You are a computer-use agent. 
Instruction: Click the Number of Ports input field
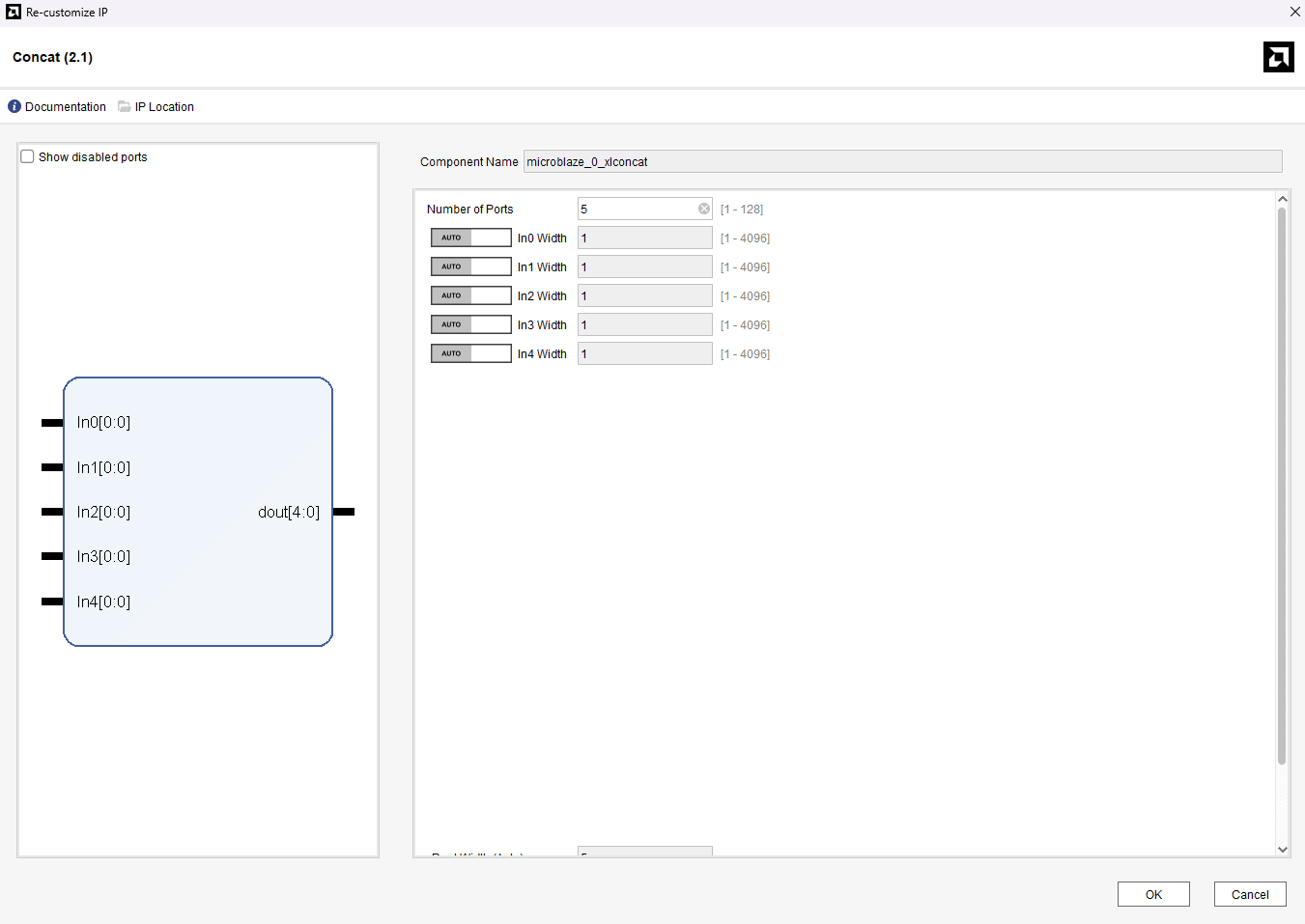[x=637, y=209]
